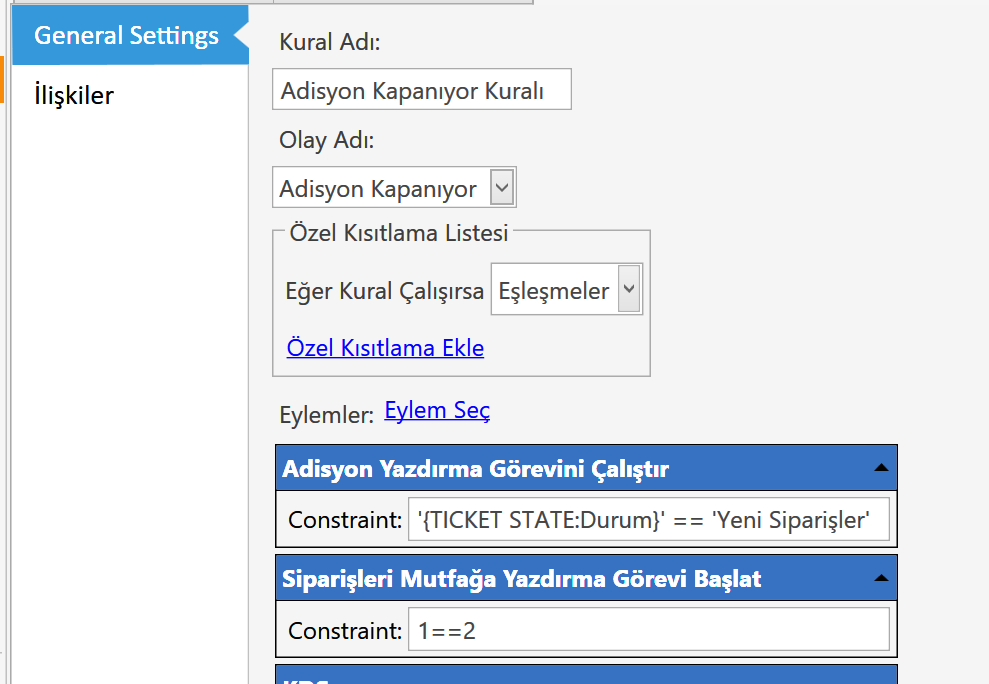Image resolution: width=989 pixels, height=684 pixels.
Task: Open the İlişkiler tab
Action: [74, 95]
